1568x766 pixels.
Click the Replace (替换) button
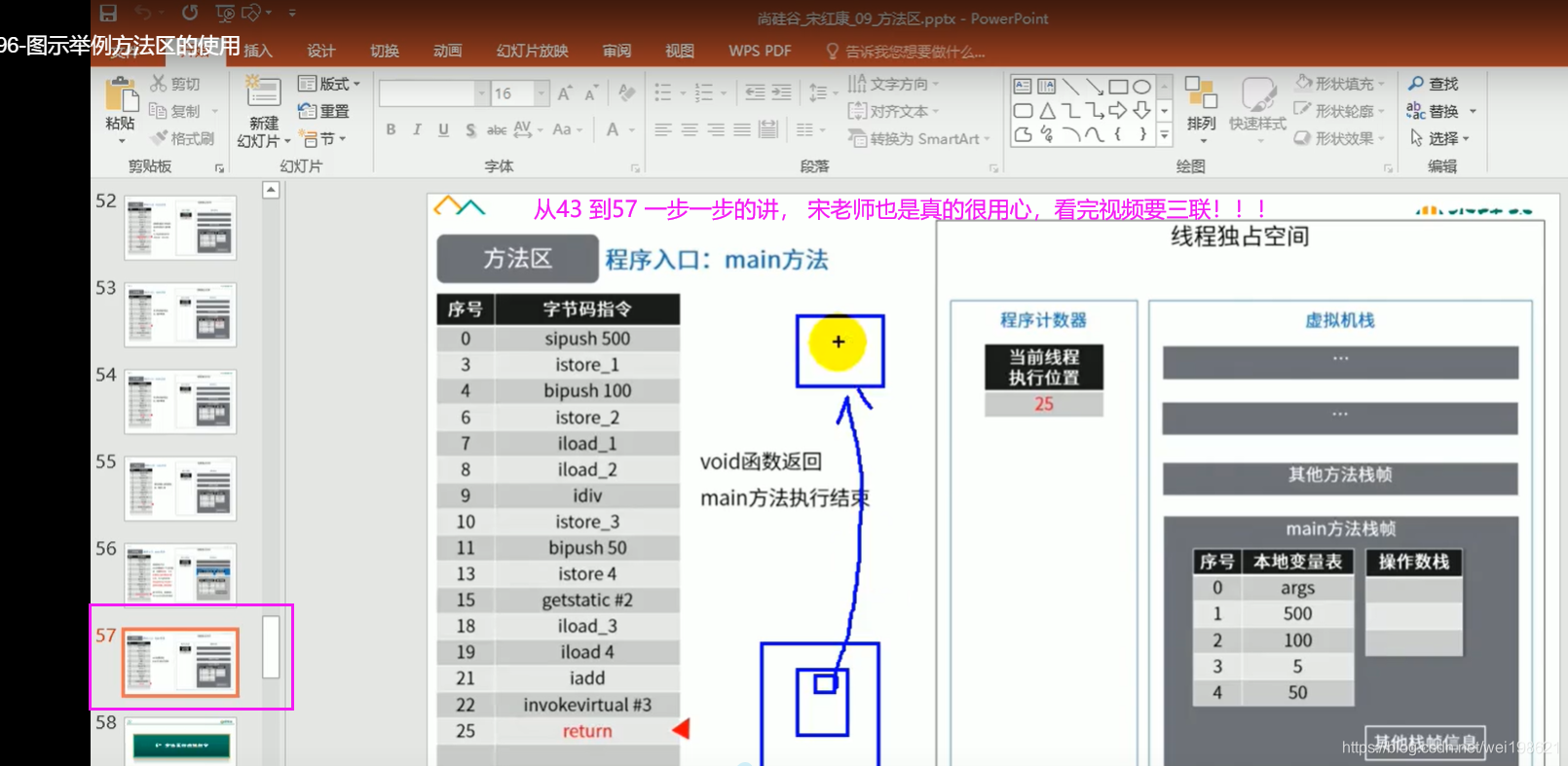tap(1441, 111)
